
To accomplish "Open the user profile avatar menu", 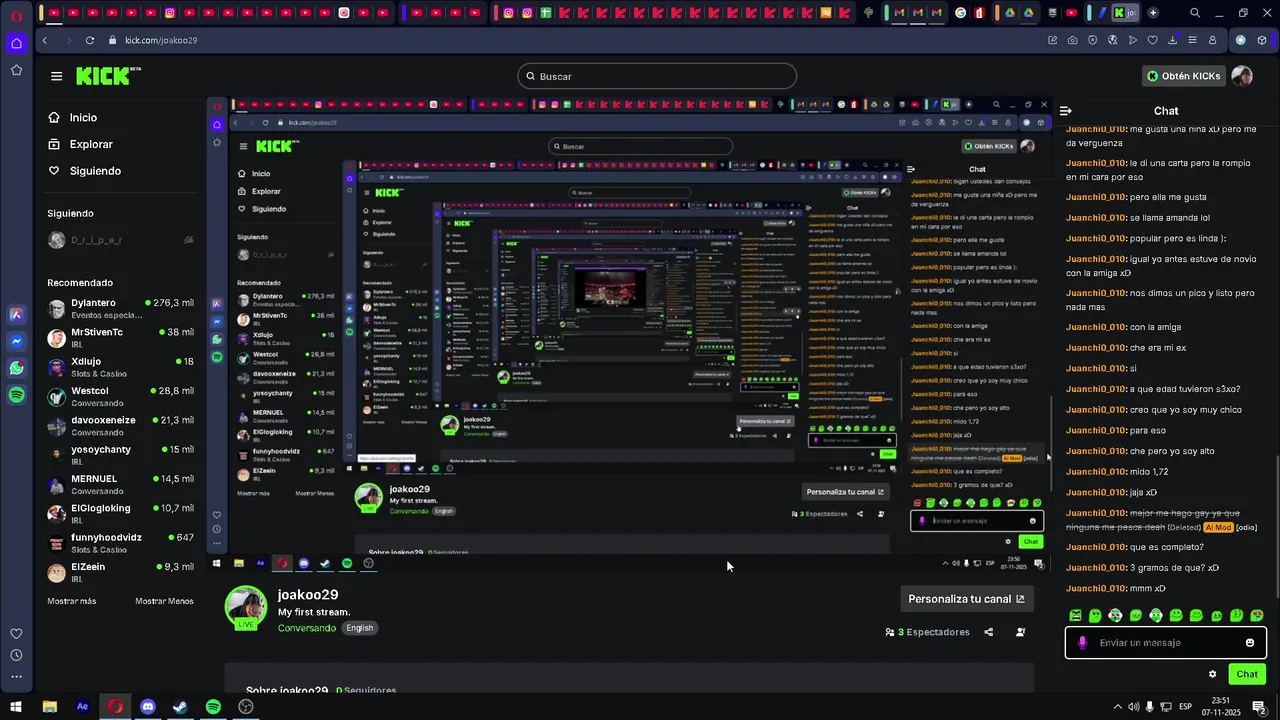I will pyautogui.click(x=1242, y=76).
